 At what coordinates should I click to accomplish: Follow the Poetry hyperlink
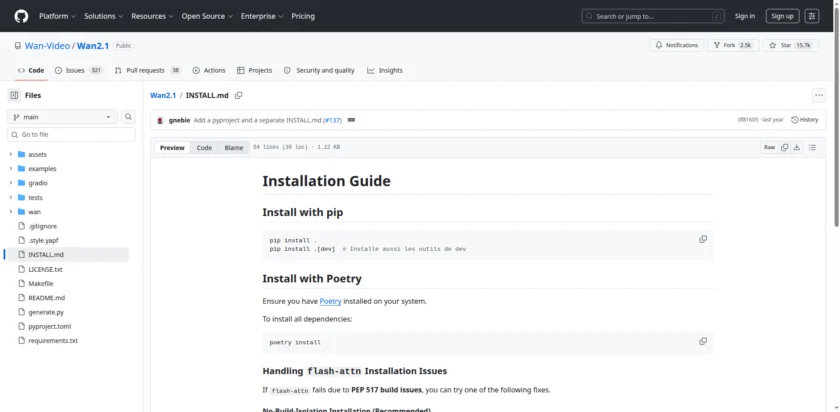[x=331, y=301]
